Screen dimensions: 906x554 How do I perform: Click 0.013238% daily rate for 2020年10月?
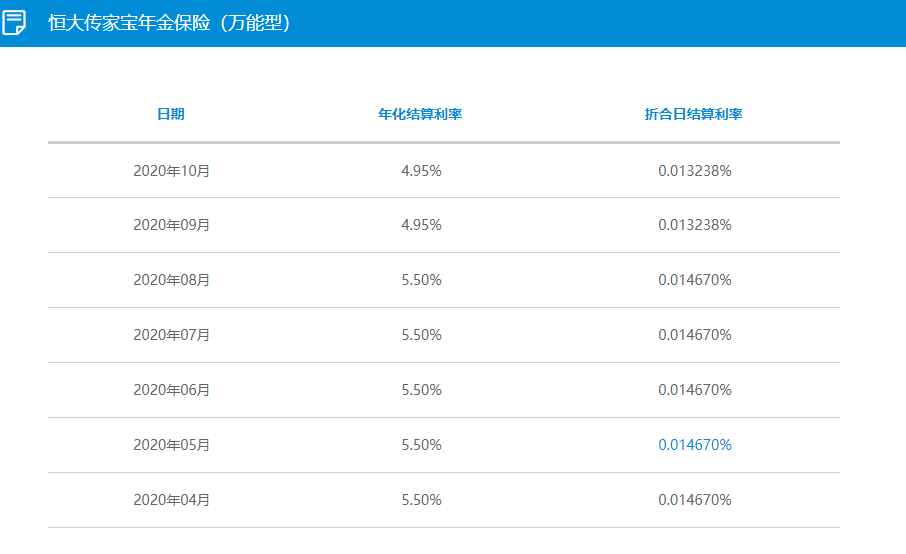click(x=695, y=171)
